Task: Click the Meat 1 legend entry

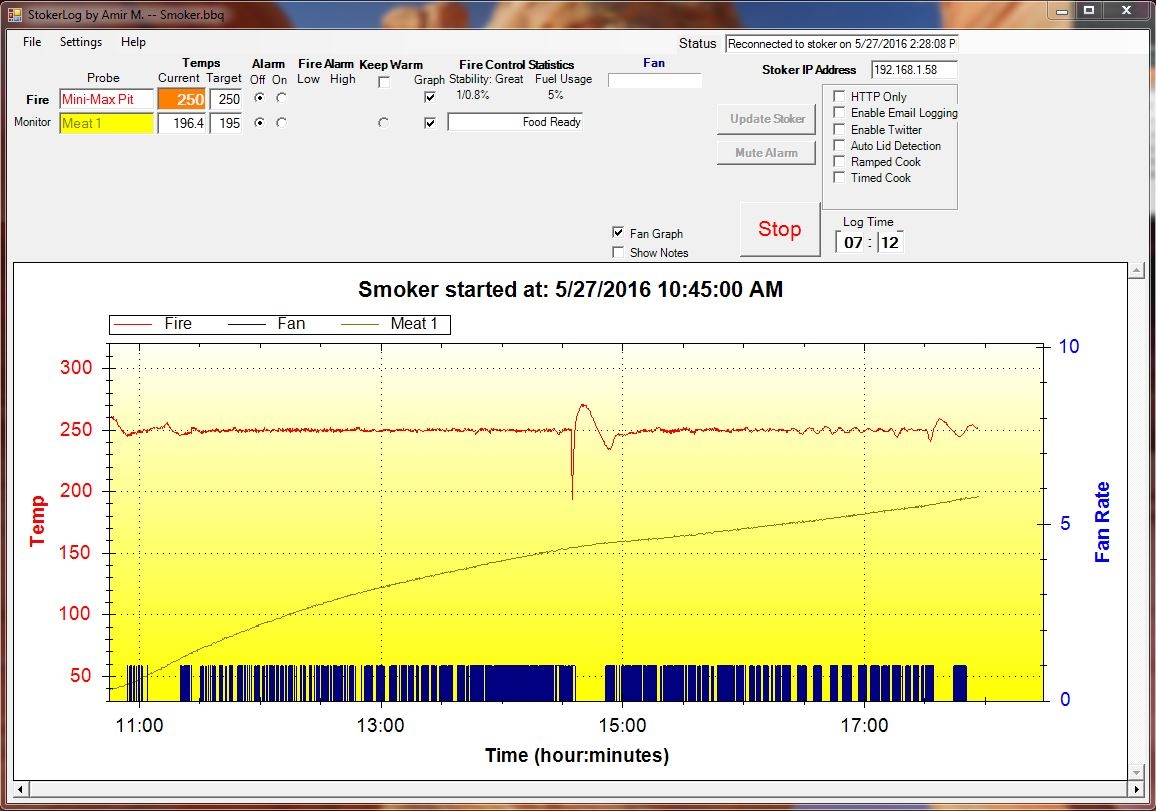Action: point(389,324)
